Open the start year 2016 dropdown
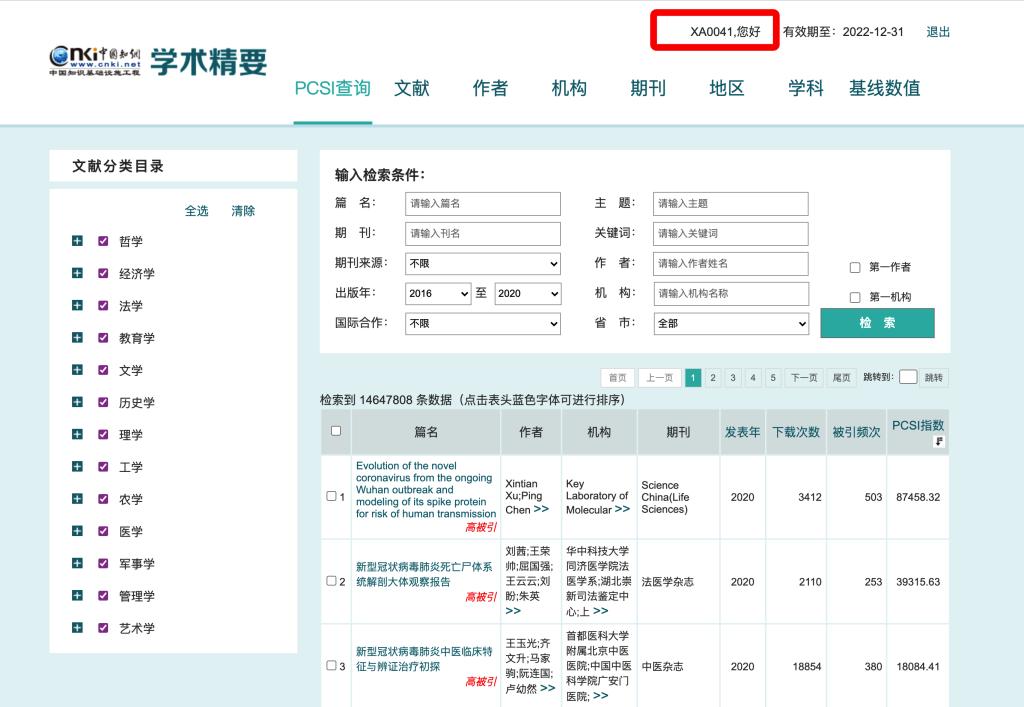1024x707 pixels. 438,293
